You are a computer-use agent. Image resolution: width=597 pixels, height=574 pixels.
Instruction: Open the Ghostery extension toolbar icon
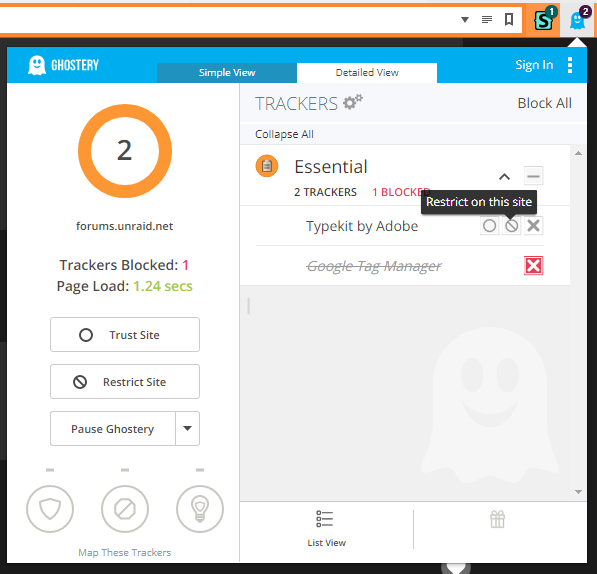coord(578,20)
